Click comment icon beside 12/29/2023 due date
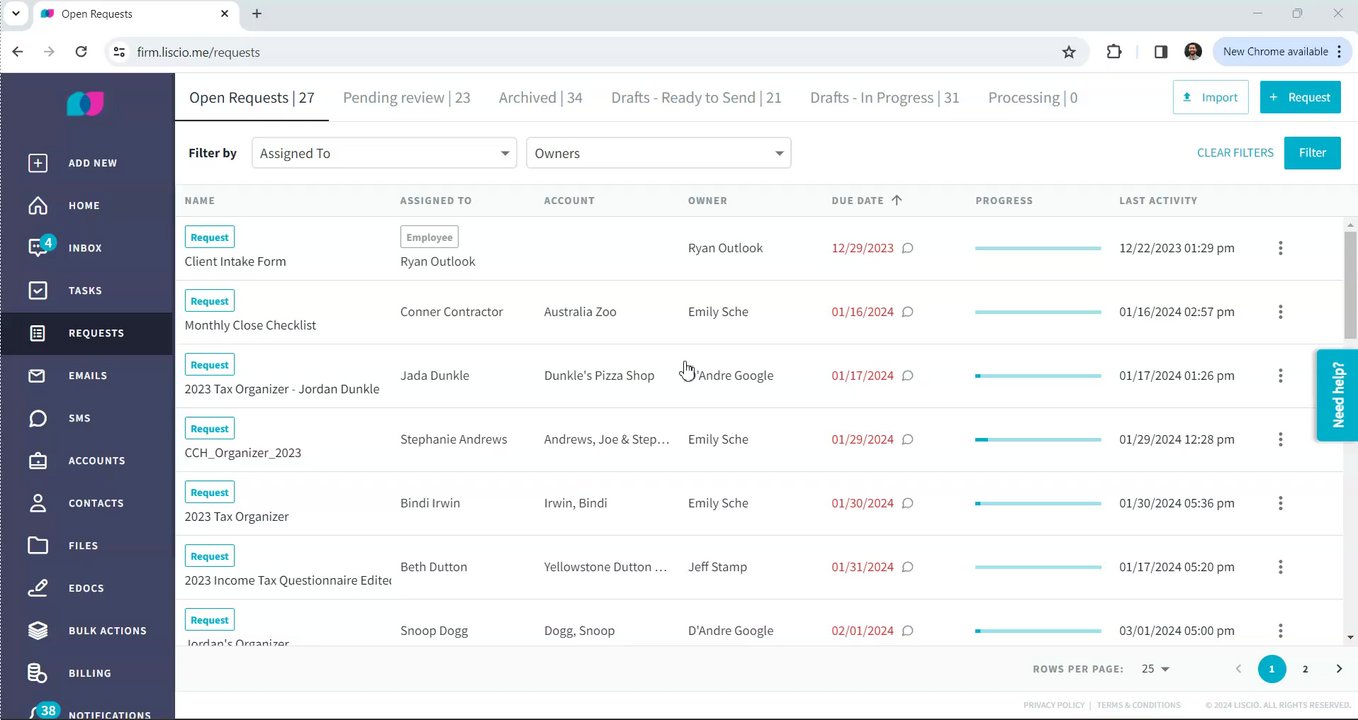 pyautogui.click(x=908, y=248)
